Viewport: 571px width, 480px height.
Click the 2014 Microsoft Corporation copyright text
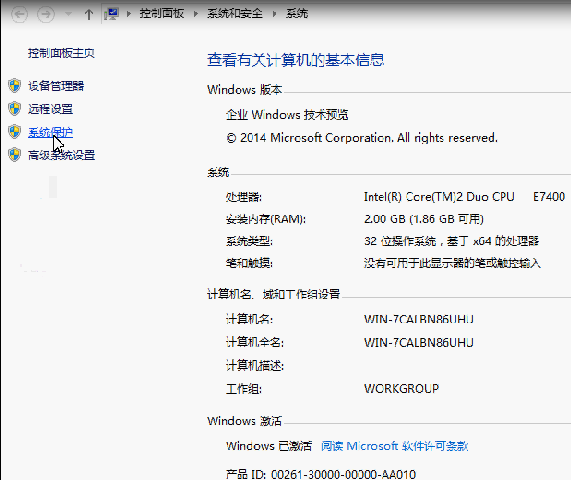point(362,138)
